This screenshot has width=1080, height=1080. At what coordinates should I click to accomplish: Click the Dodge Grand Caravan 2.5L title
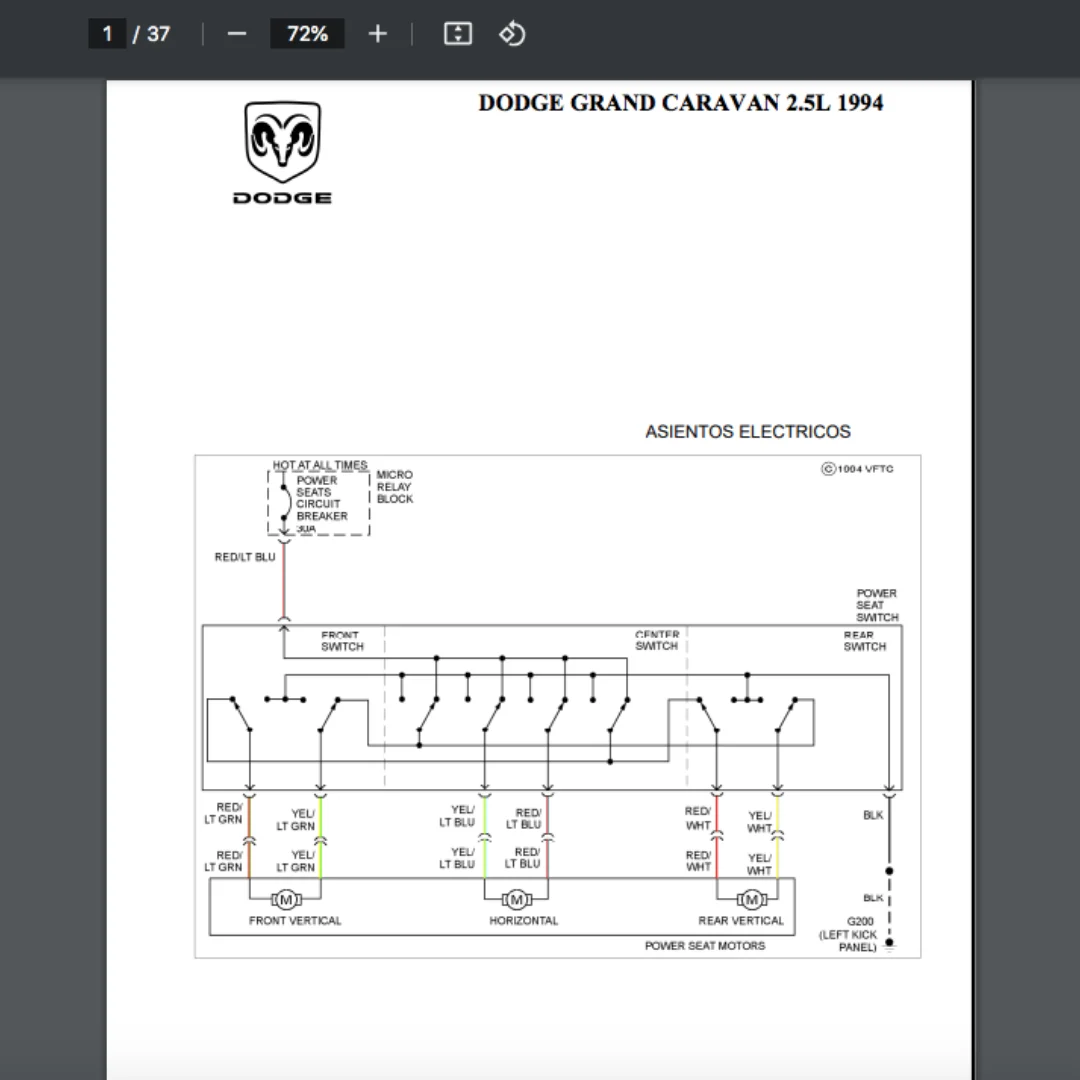click(680, 103)
